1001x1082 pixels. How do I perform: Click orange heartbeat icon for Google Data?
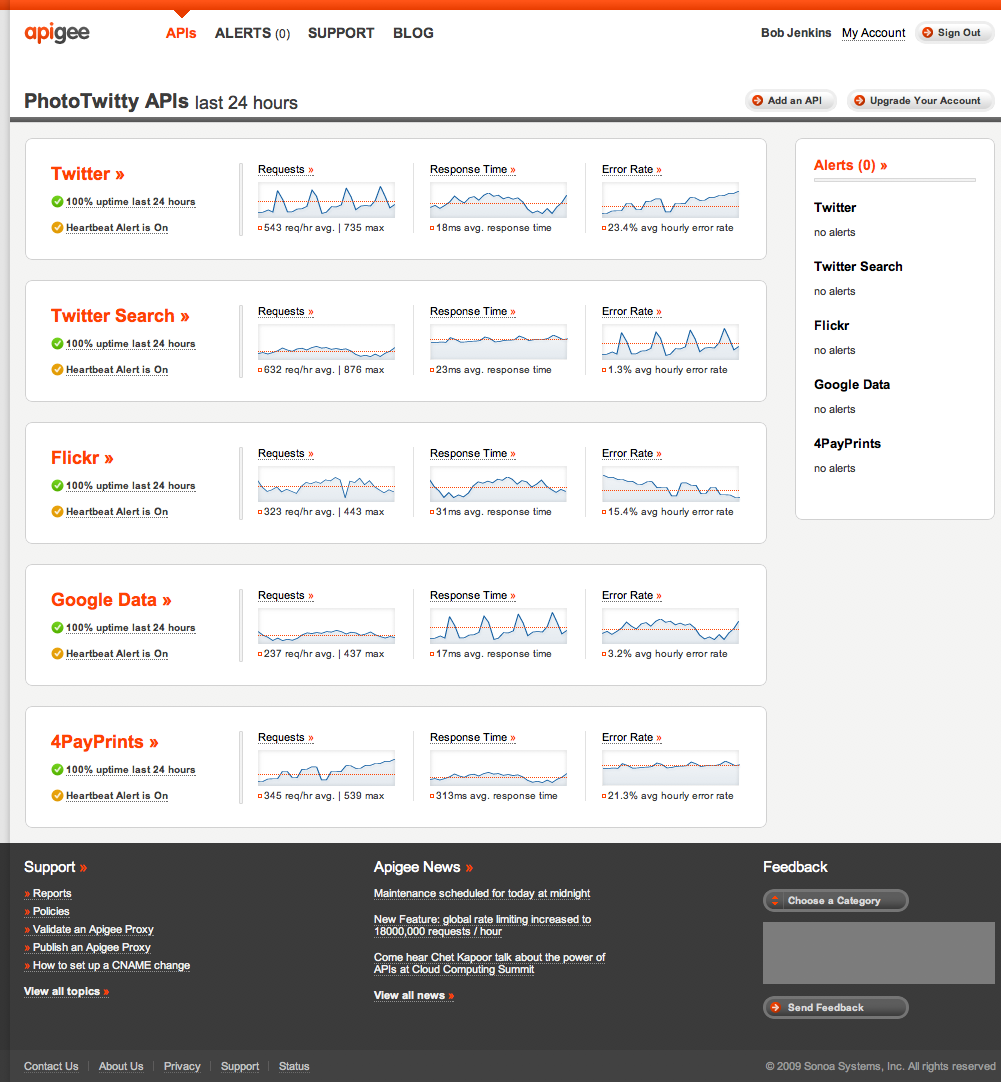pos(57,653)
